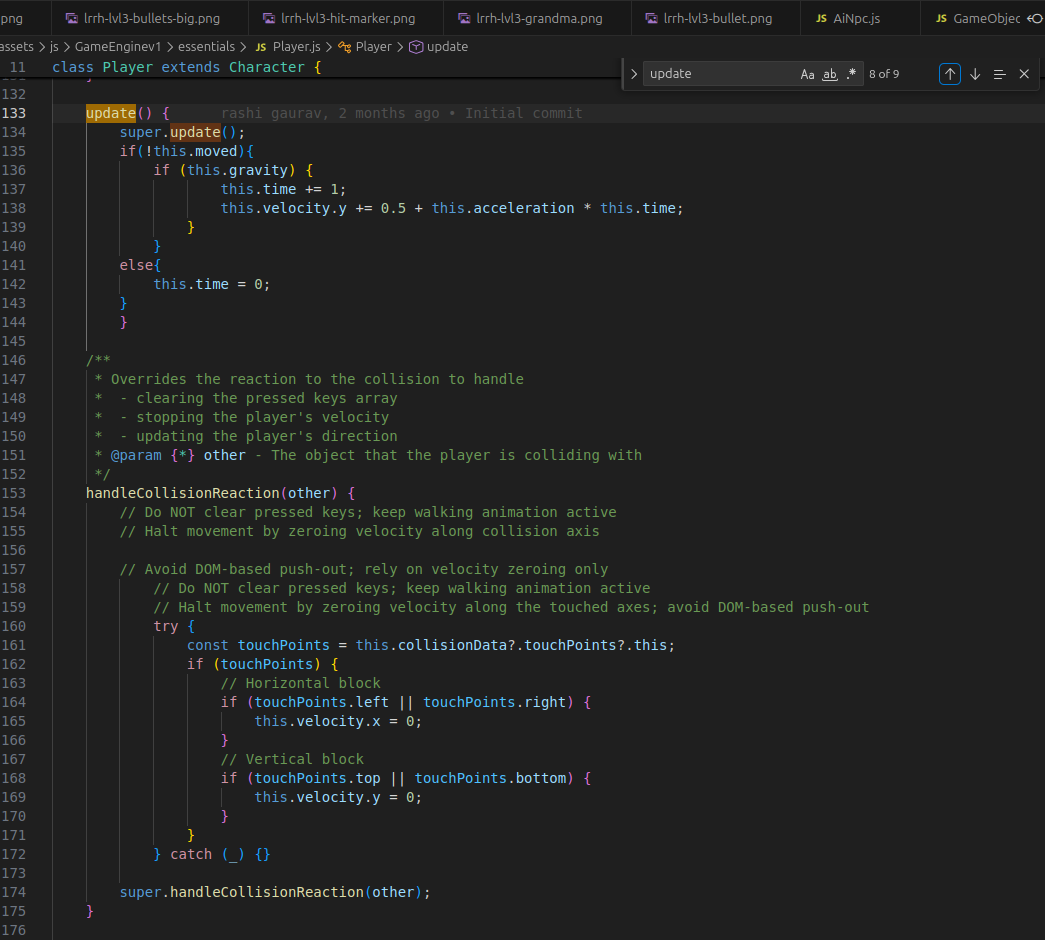Toggle Use Regular Expression option
The height and width of the screenshot is (940, 1045).
[851, 74]
